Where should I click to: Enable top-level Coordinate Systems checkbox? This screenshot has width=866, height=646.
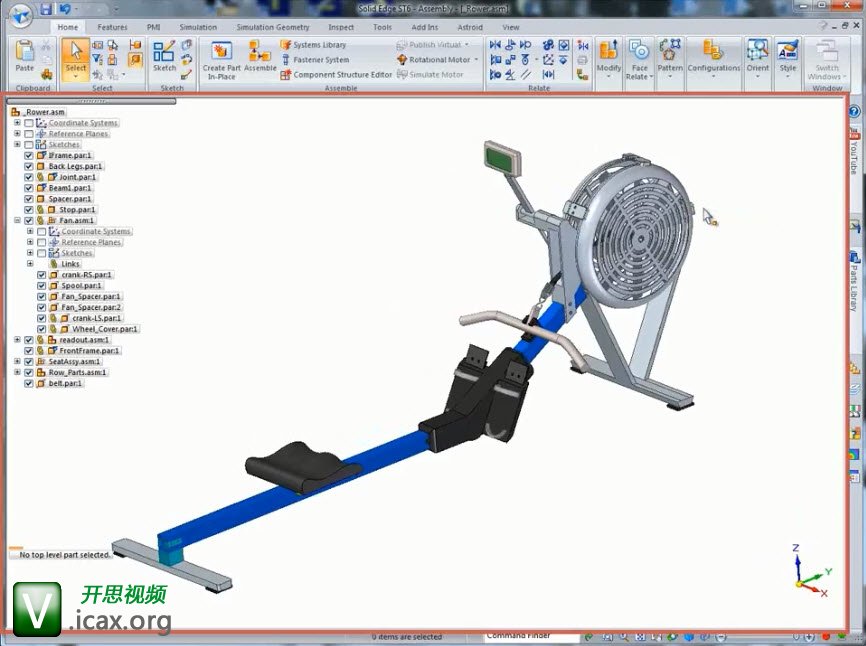coord(29,123)
